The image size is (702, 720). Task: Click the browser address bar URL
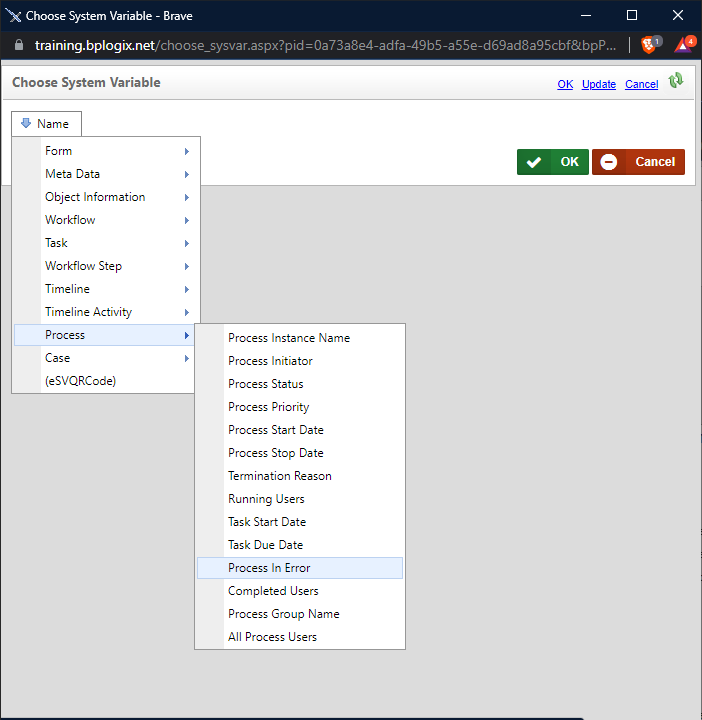click(326, 45)
